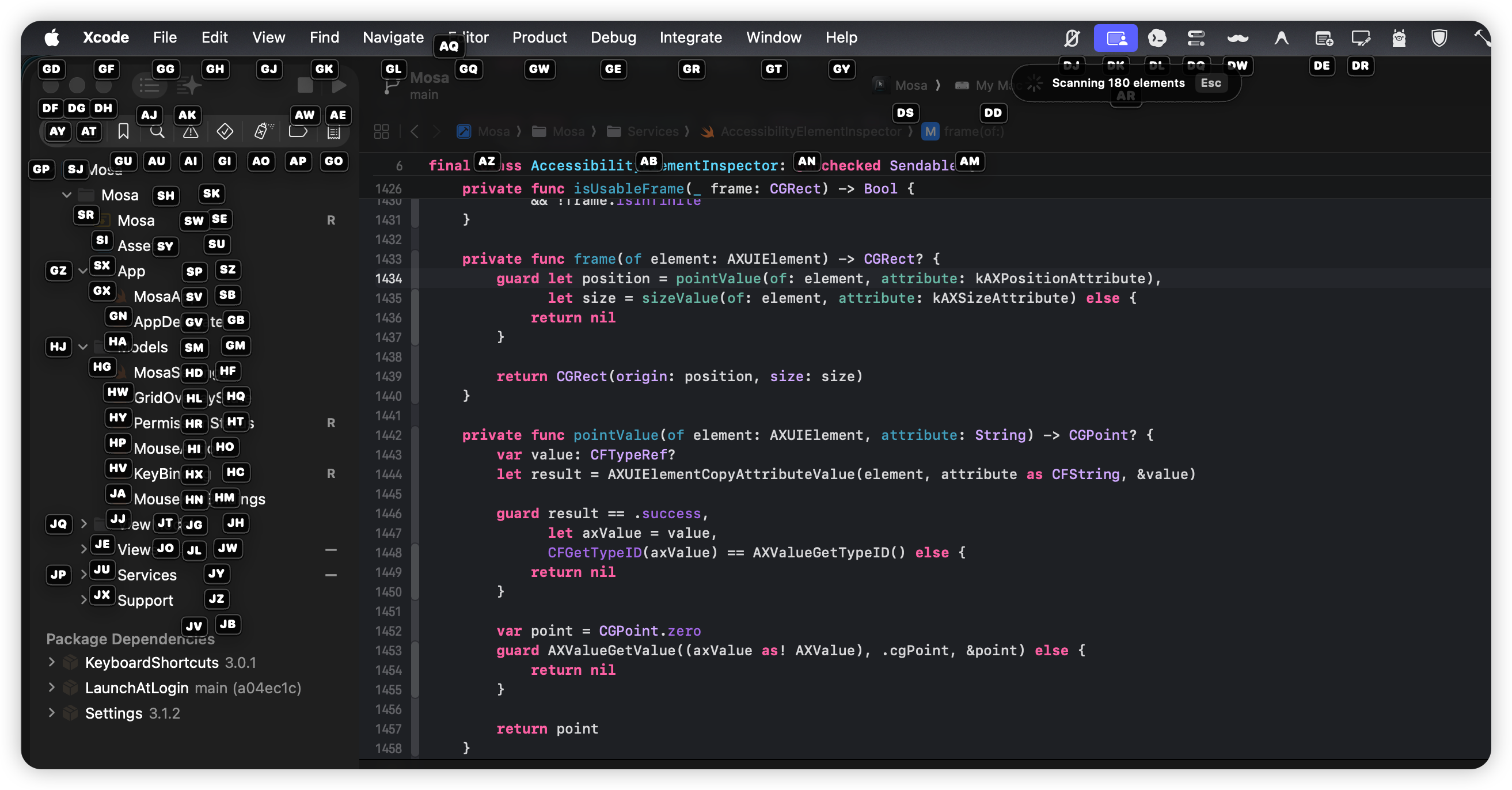
Task: Open the Debug navigator spray-can icon
Action: 263,131
